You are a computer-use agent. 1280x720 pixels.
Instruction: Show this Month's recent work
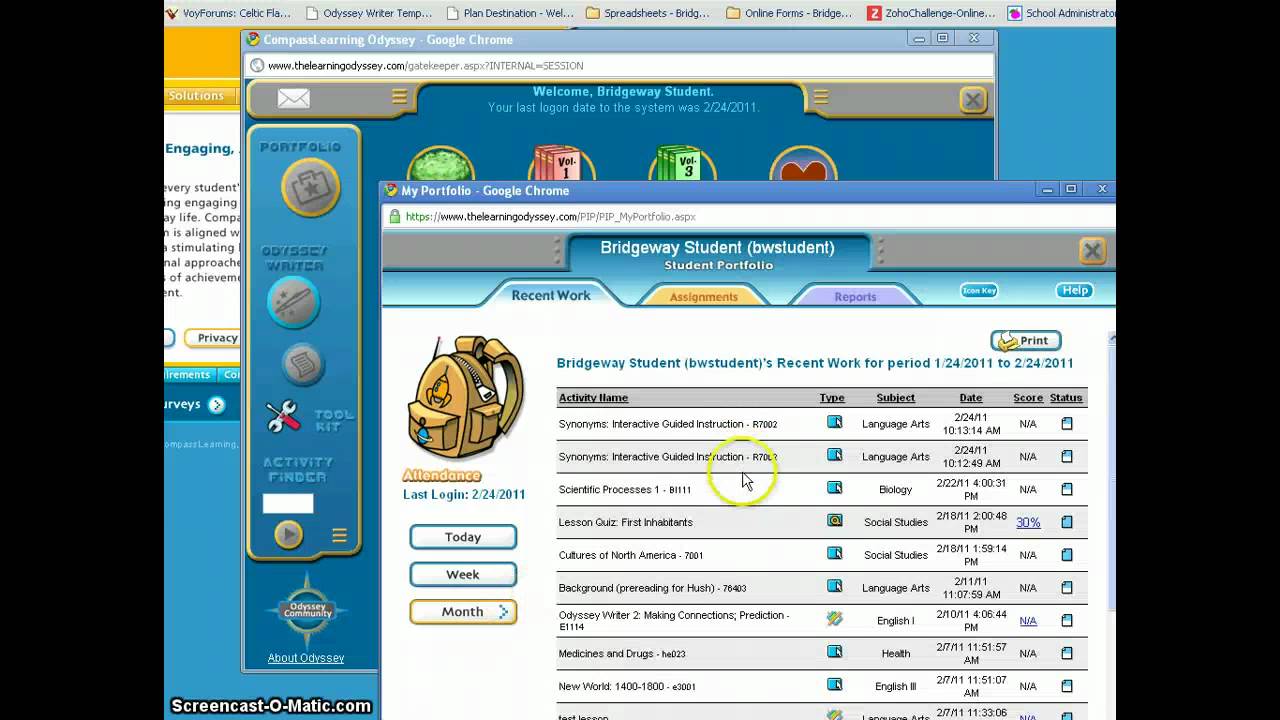coord(463,611)
